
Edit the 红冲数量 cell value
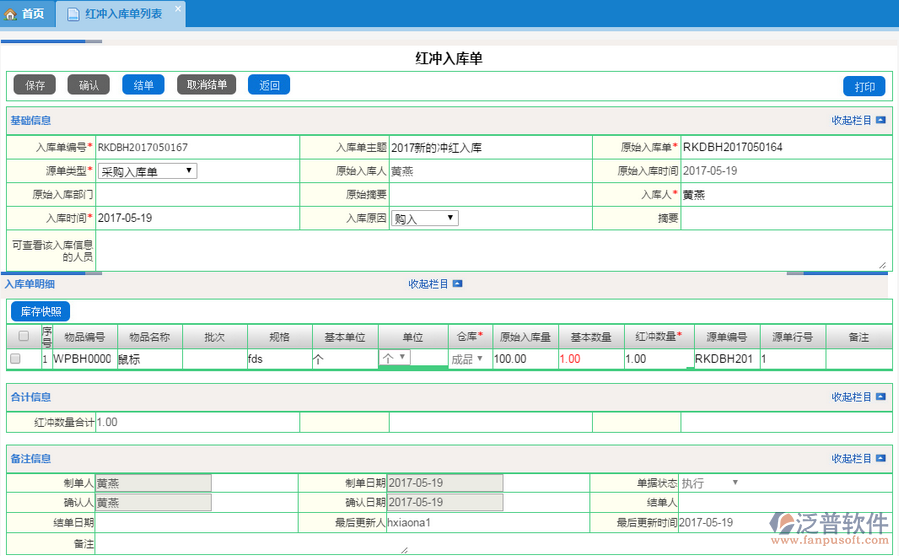click(x=655, y=358)
